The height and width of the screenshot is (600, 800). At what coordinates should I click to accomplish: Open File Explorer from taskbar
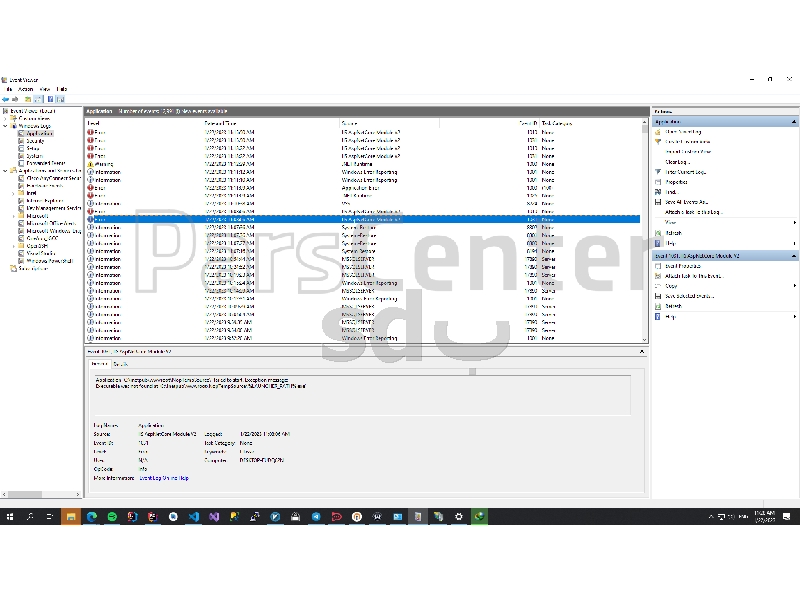pyautogui.click(x=71, y=517)
